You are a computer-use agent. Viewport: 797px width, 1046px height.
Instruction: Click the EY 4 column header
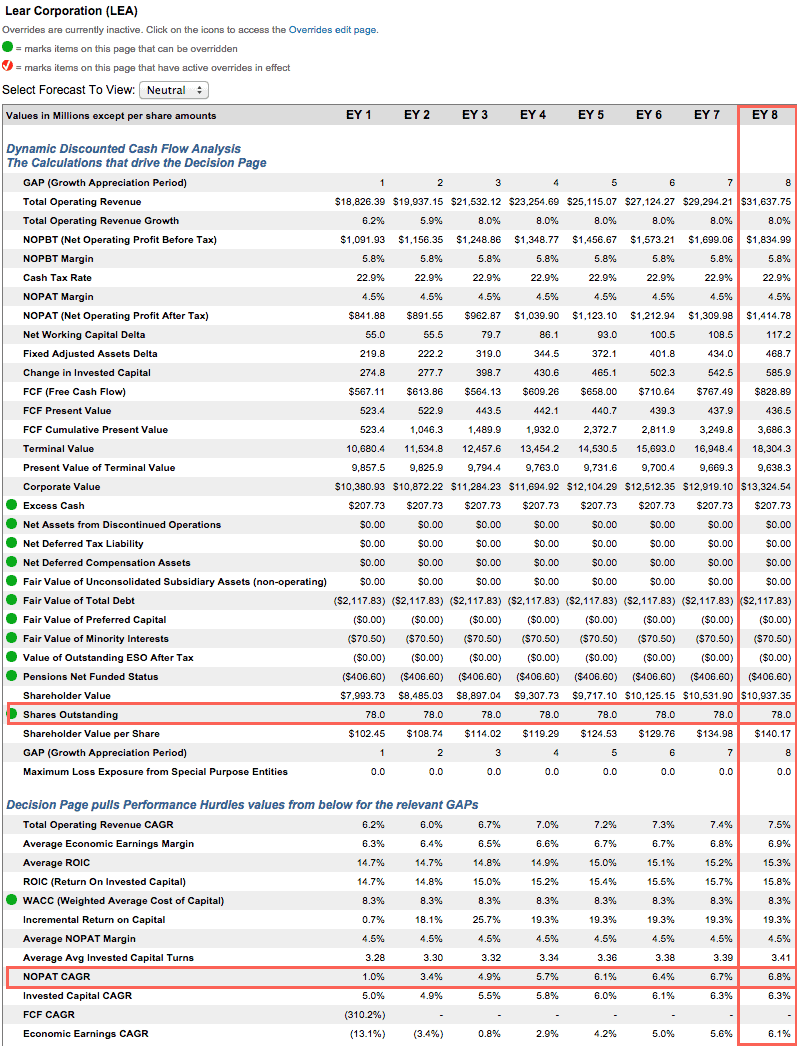point(532,115)
